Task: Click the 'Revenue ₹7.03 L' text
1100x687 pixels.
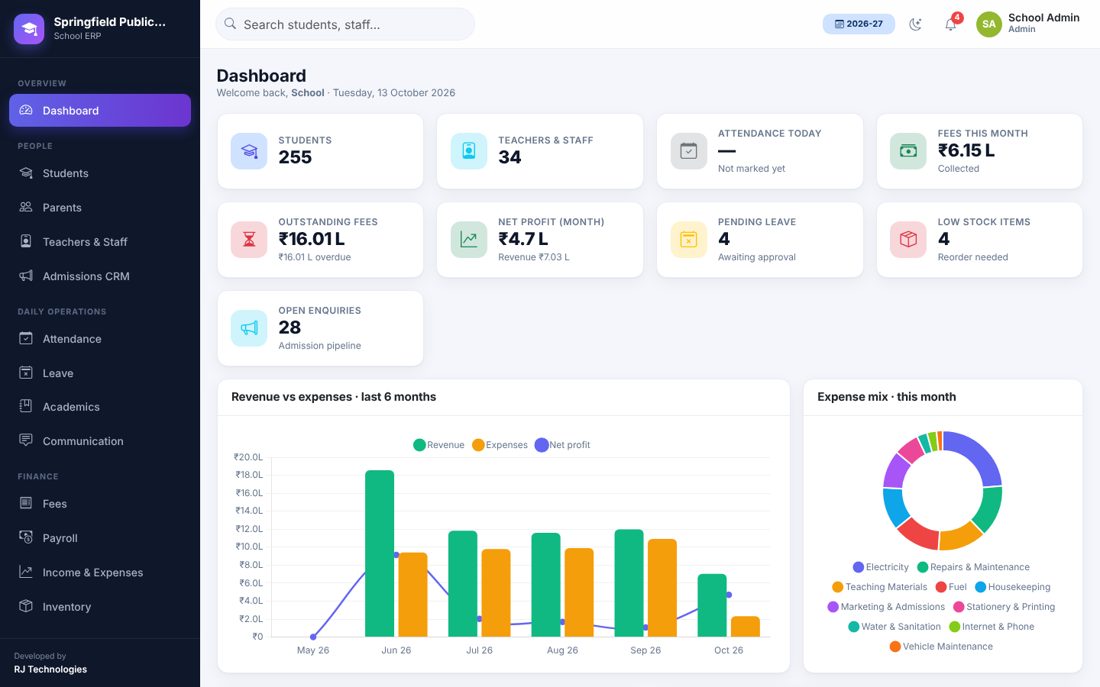Action: coord(534,257)
